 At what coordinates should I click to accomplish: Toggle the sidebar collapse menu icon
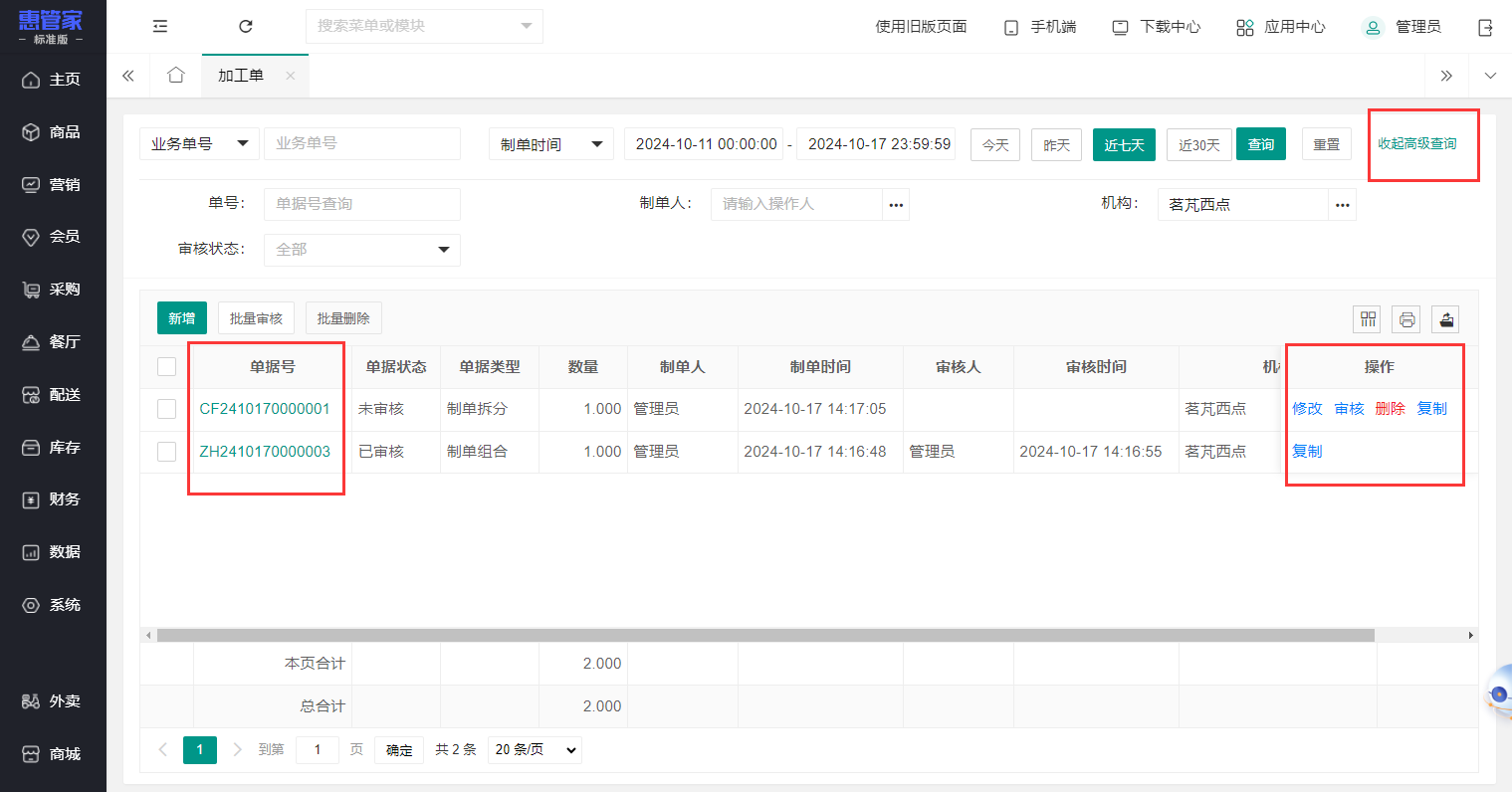tap(160, 27)
